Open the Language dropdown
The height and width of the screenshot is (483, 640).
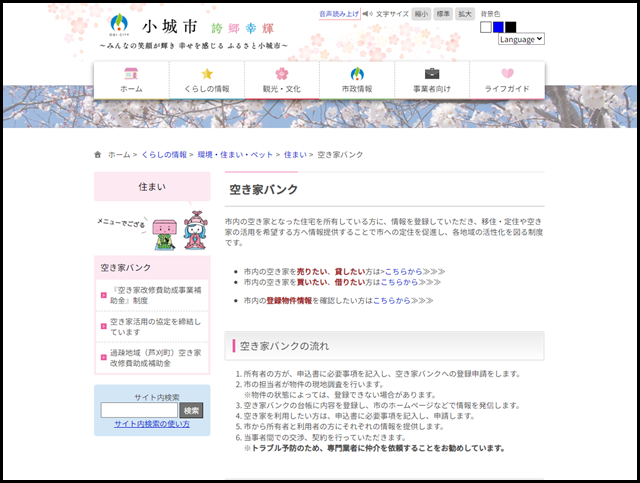(521, 39)
